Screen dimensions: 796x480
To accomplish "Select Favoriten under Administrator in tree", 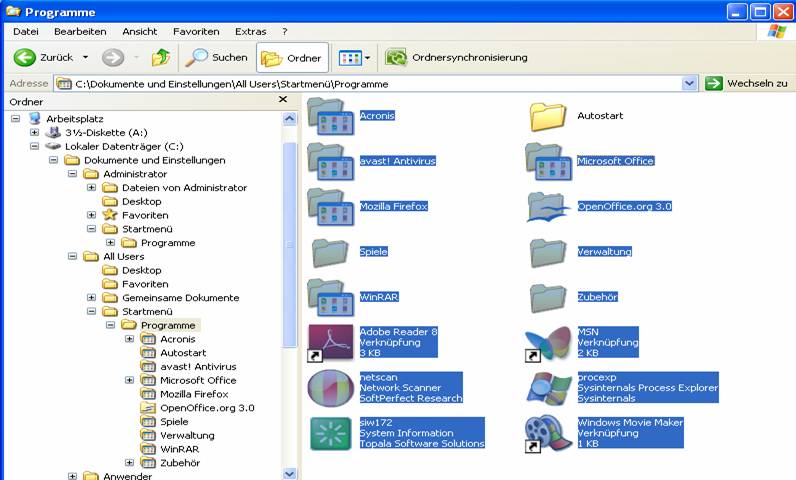I will [x=145, y=216].
